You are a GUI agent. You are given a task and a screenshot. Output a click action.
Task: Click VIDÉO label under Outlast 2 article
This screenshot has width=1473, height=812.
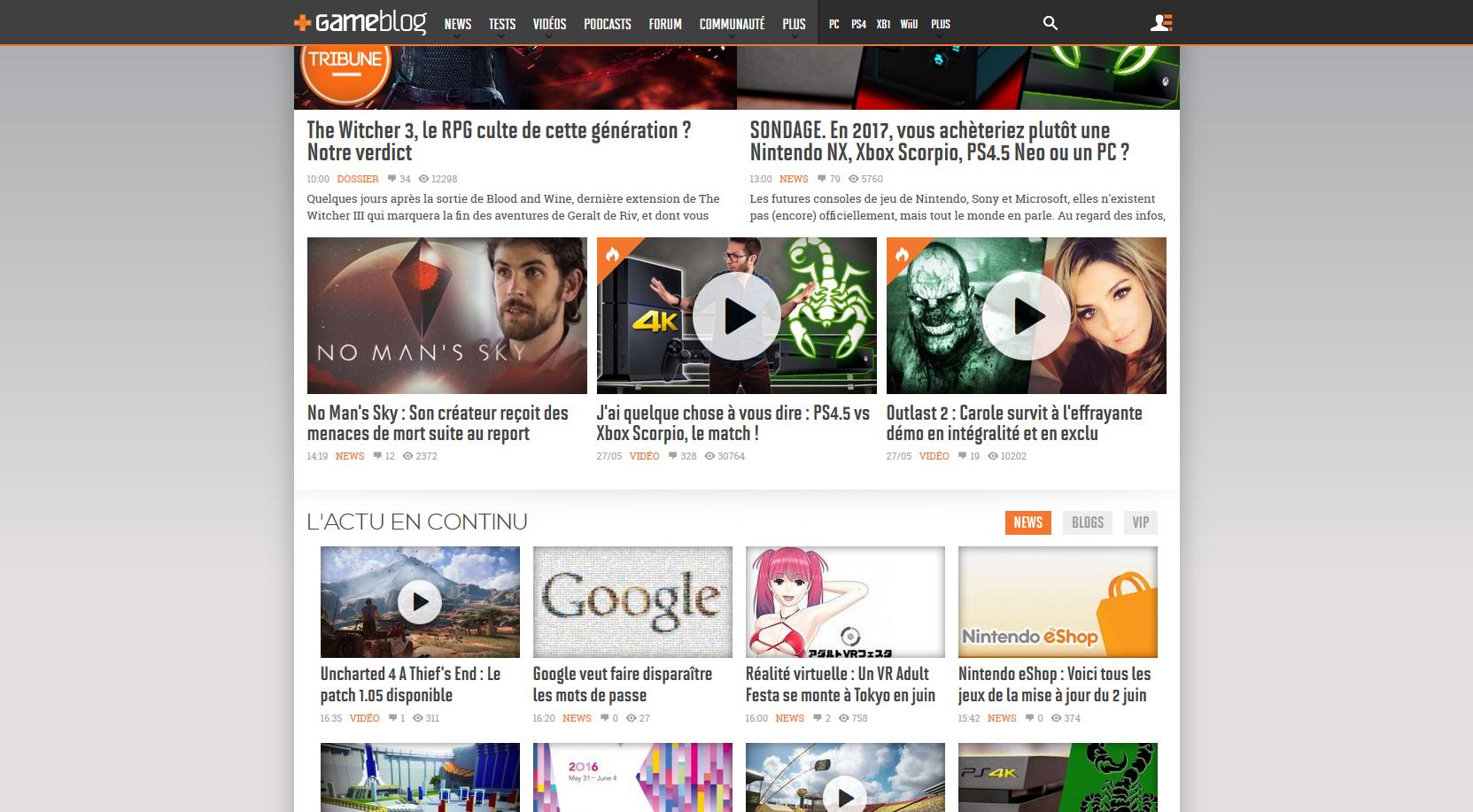[x=934, y=456]
